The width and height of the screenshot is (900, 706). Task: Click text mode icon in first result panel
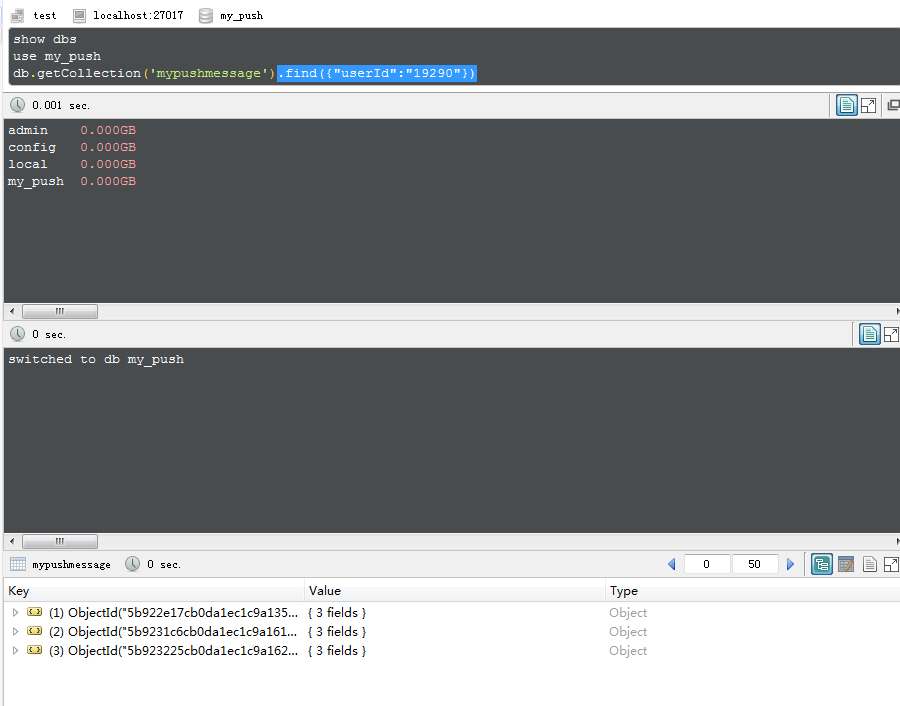tap(846, 105)
